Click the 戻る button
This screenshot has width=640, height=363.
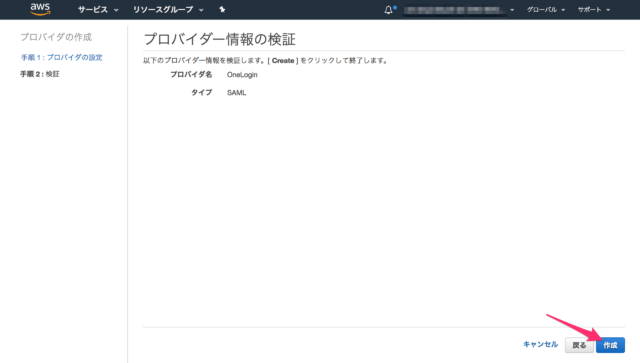pos(579,345)
